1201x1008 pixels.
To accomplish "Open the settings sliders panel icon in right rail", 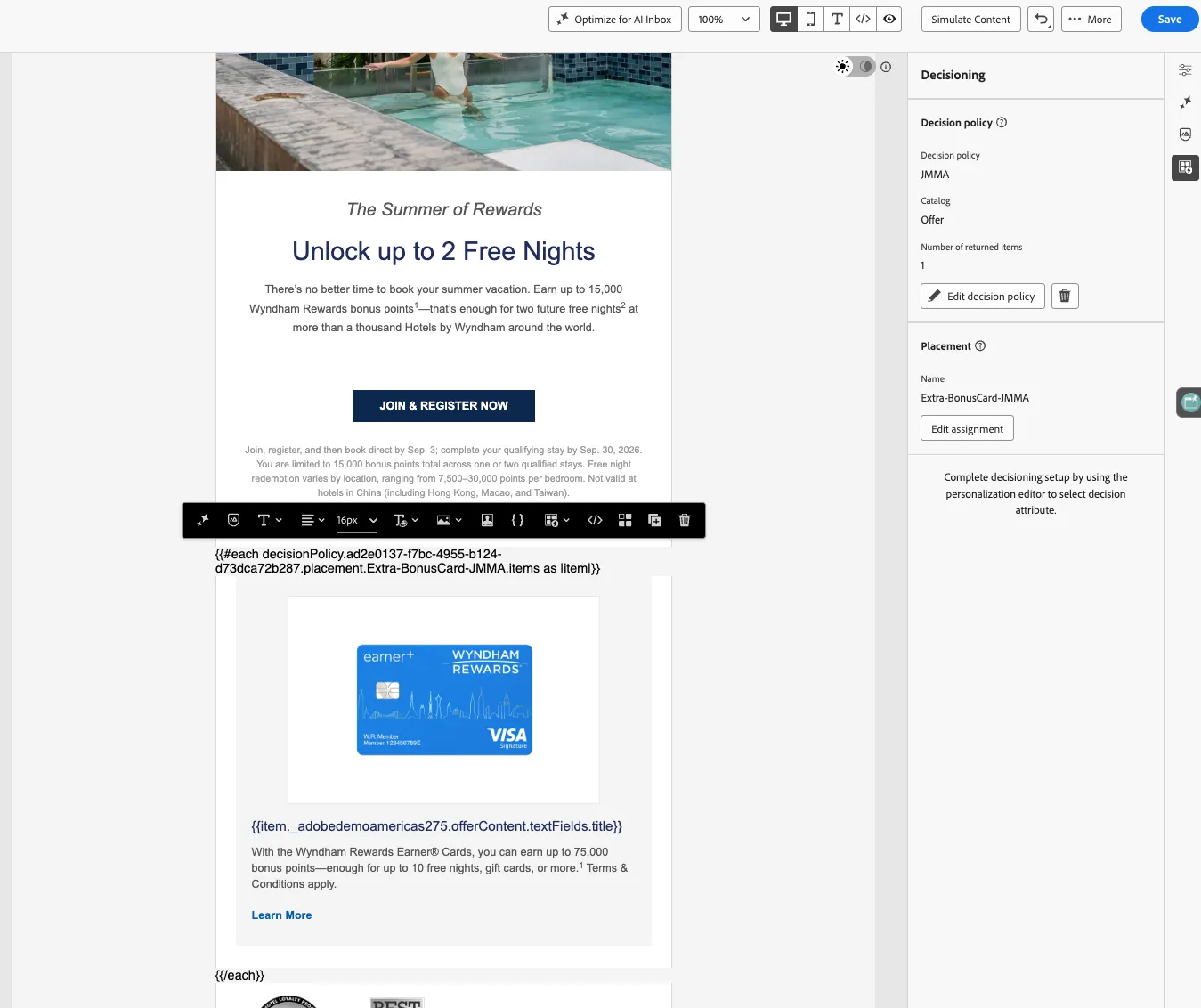I will point(1185,70).
